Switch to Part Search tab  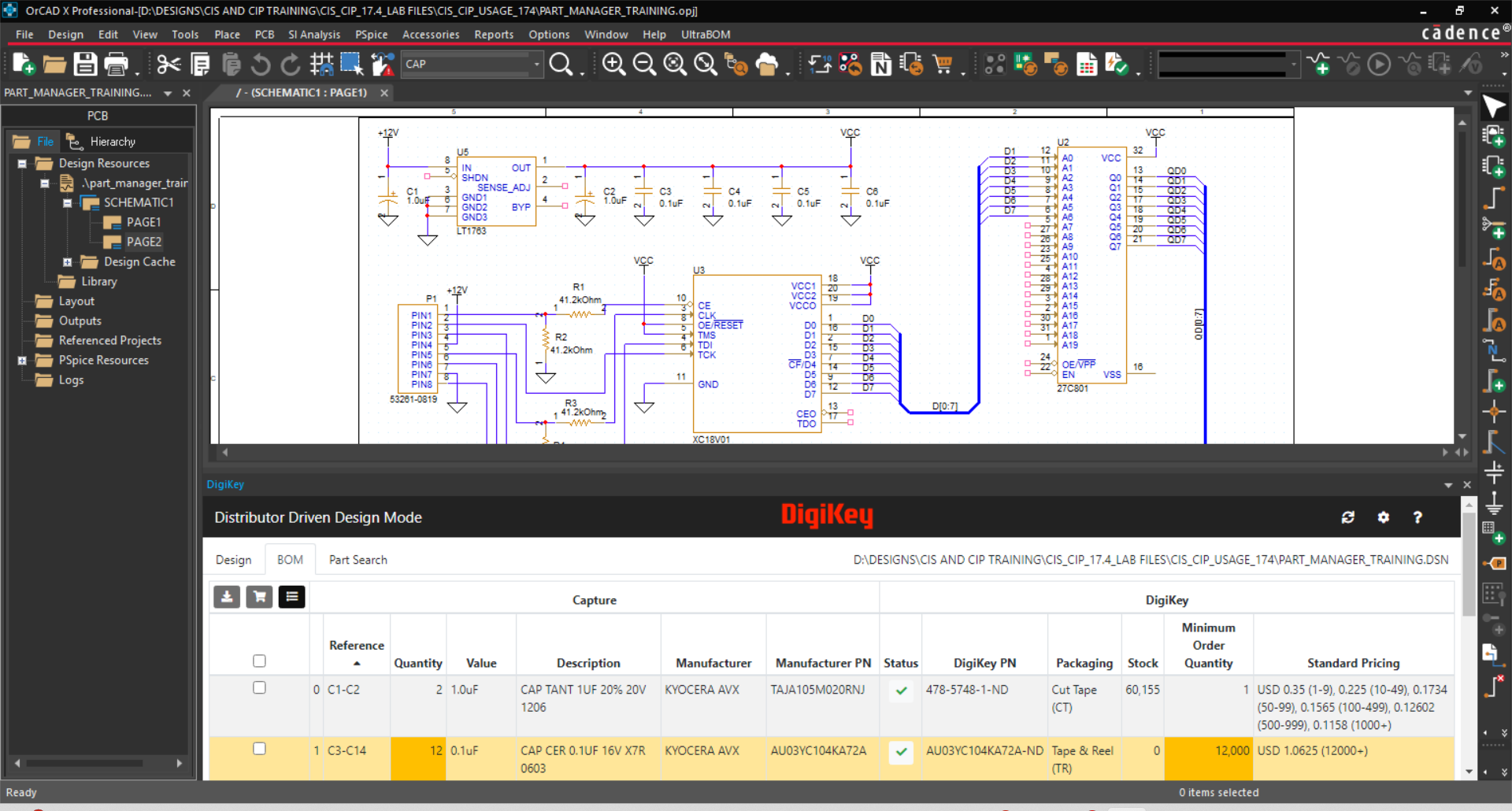[x=358, y=560]
